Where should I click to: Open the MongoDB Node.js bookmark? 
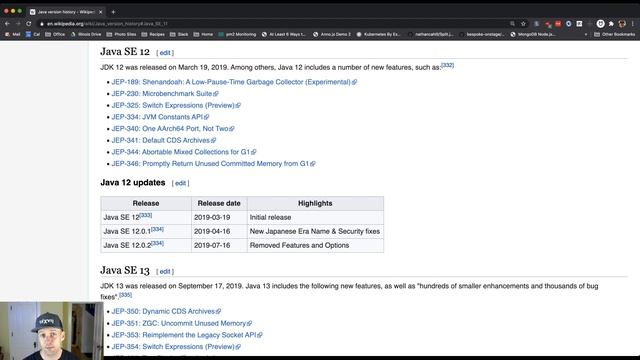(x=533, y=34)
